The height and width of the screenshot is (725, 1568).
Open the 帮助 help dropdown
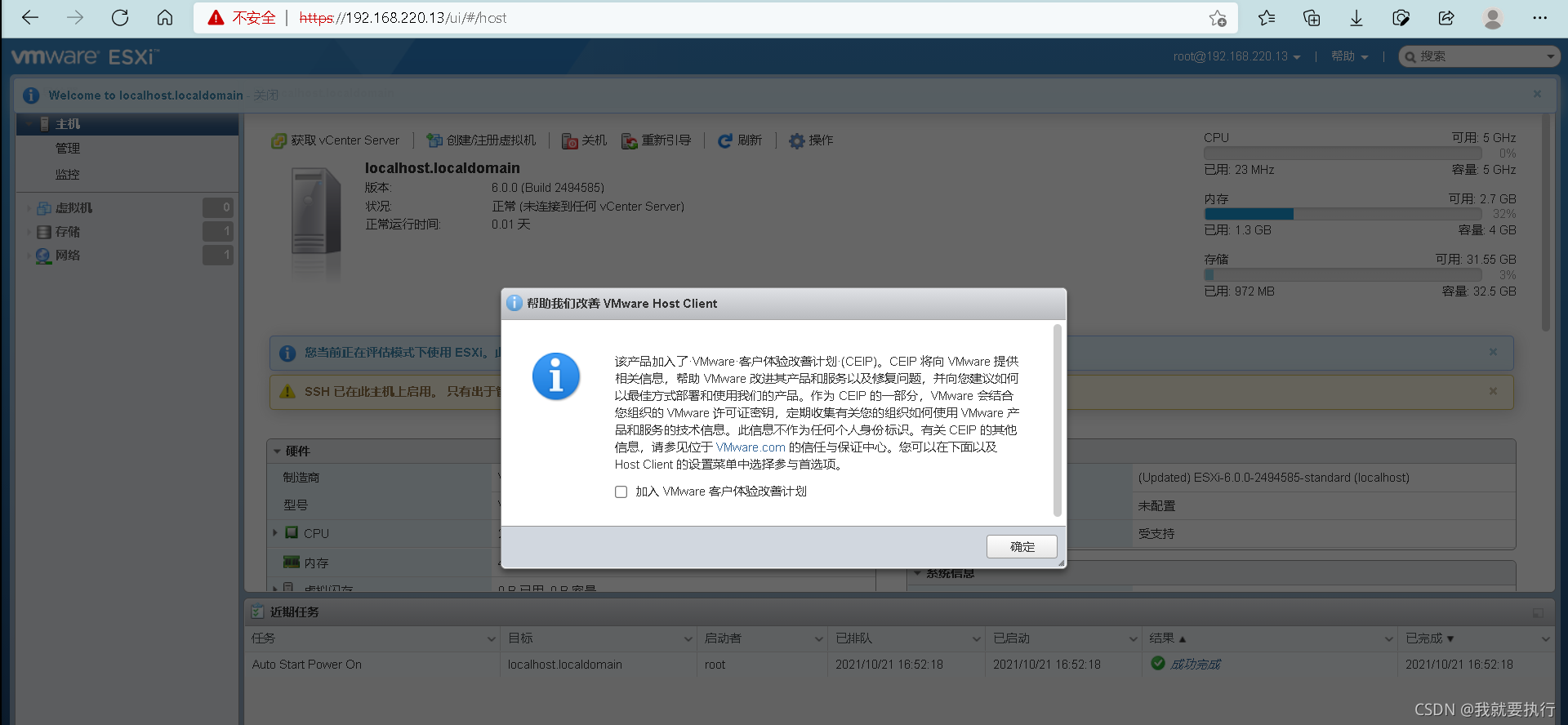coord(1349,56)
